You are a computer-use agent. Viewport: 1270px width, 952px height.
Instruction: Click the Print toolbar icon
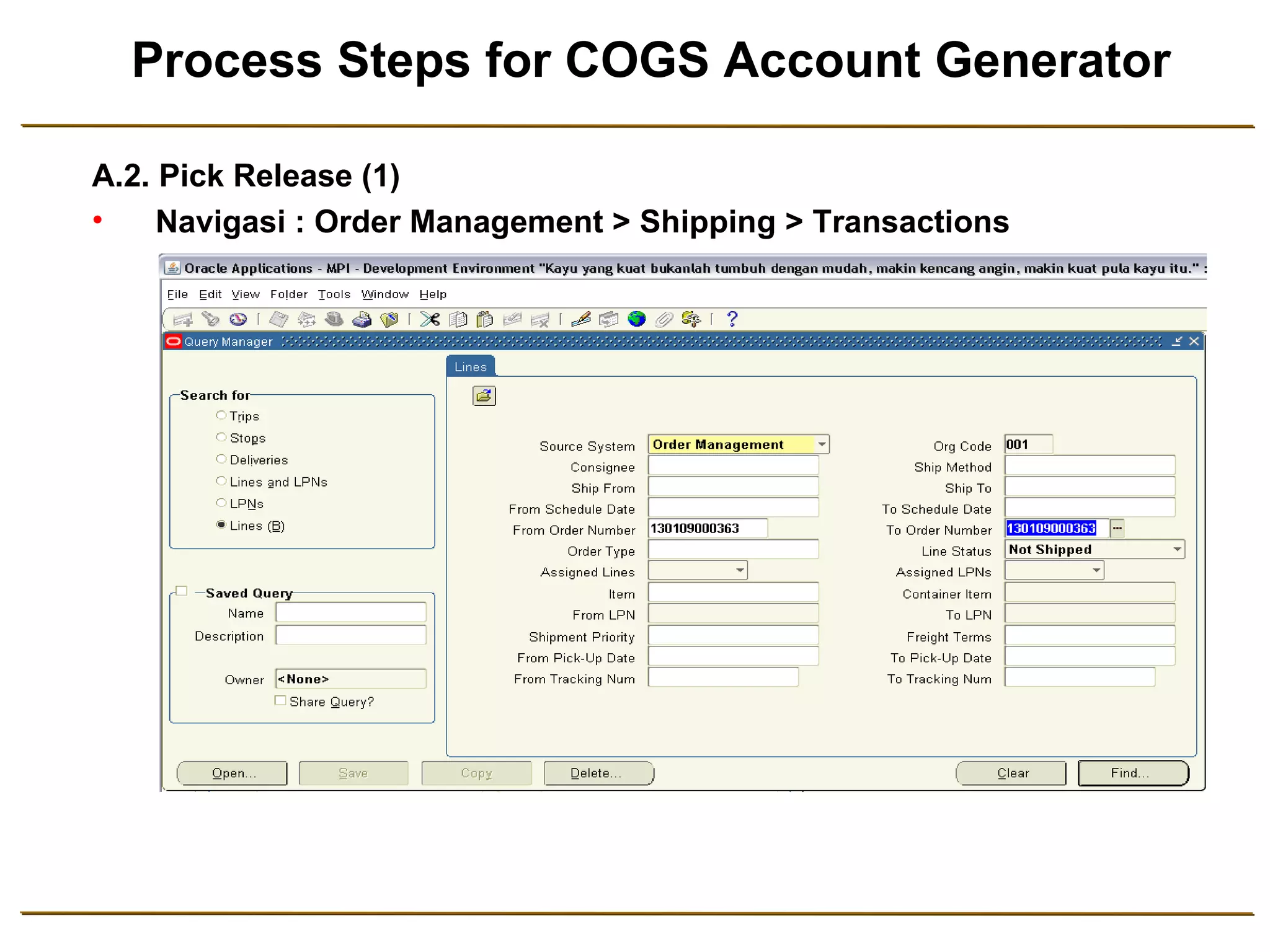(362, 319)
